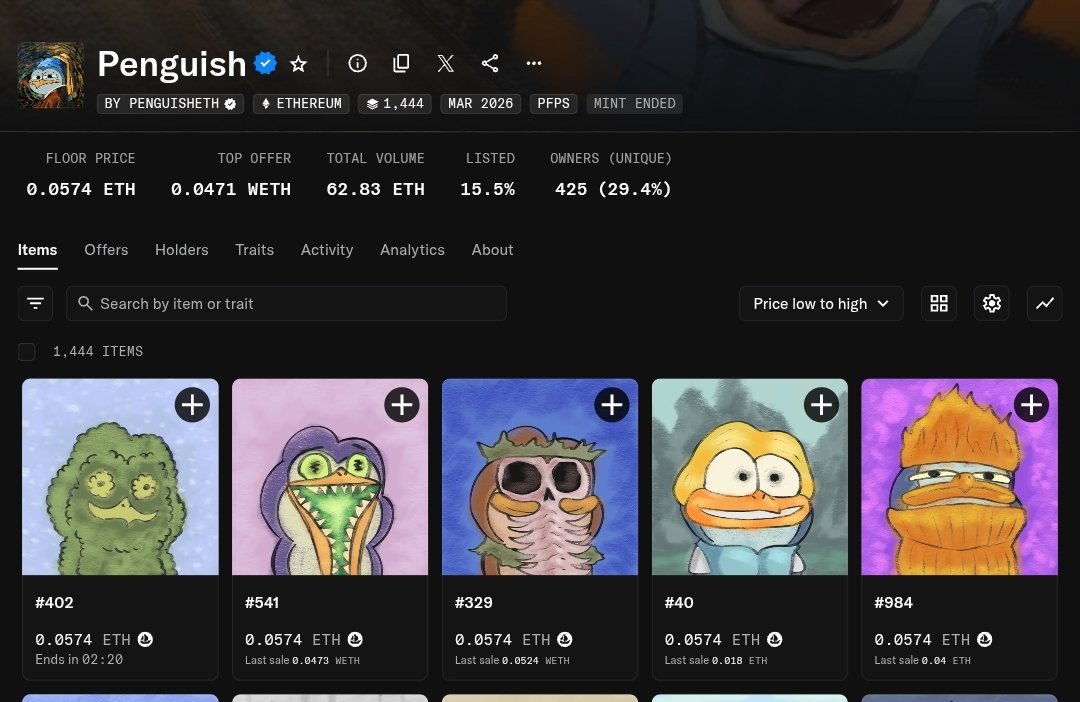Open the About tab

pos(492,250)
